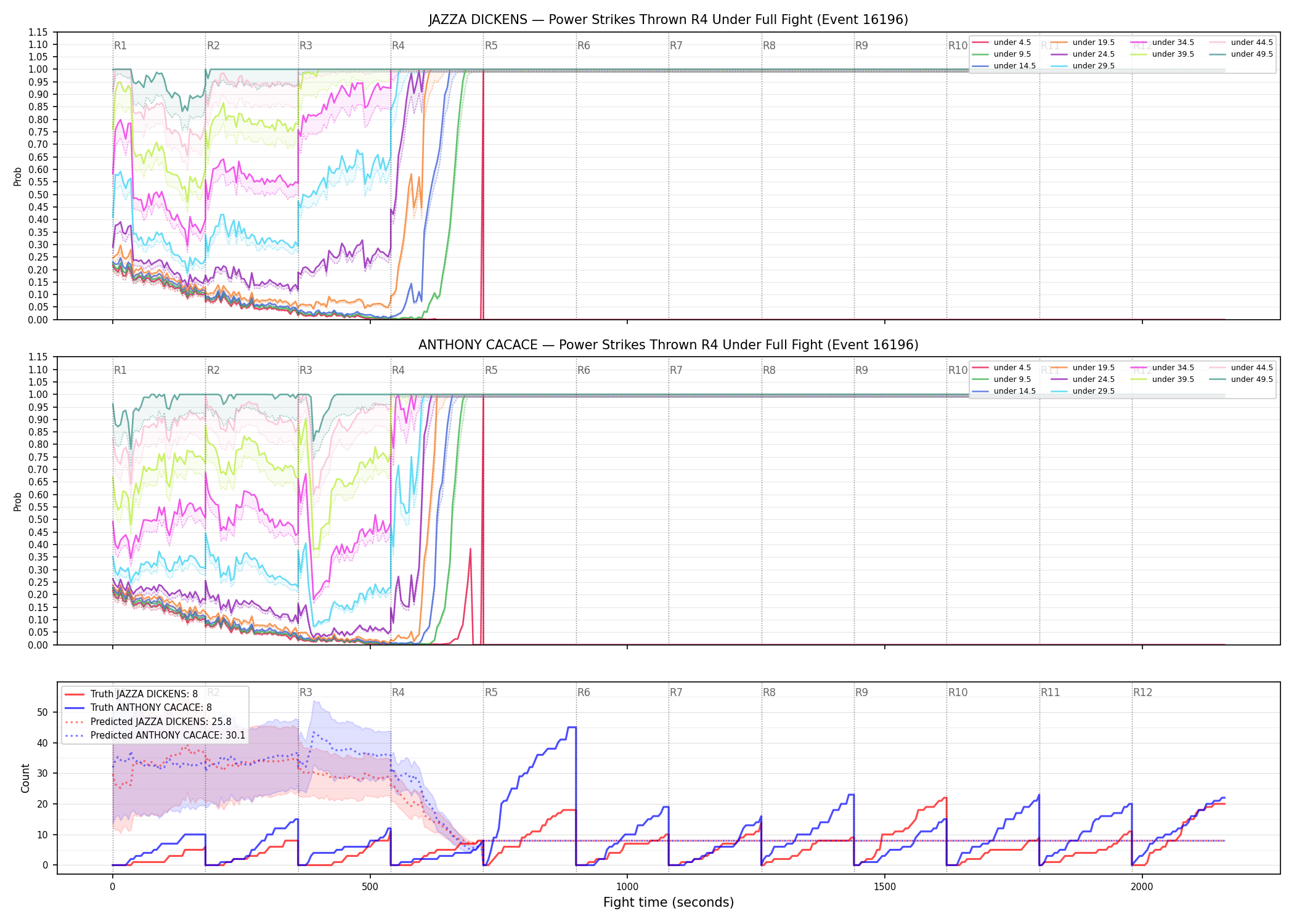
Task: Click the R4 round marker in Cacace chart
Action: [398, 370]
